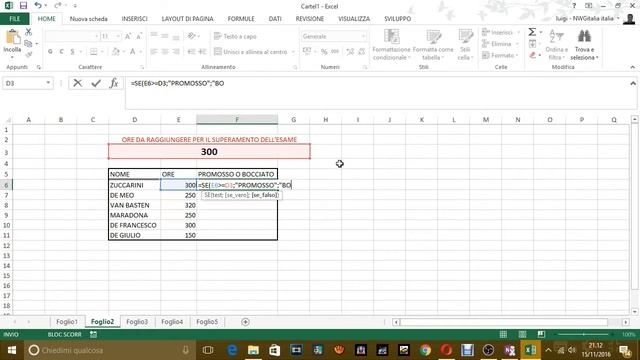Select the Foglio3 sheet tab
The image size is (640, 360).
pyautogui.click(x=137, y=322)
